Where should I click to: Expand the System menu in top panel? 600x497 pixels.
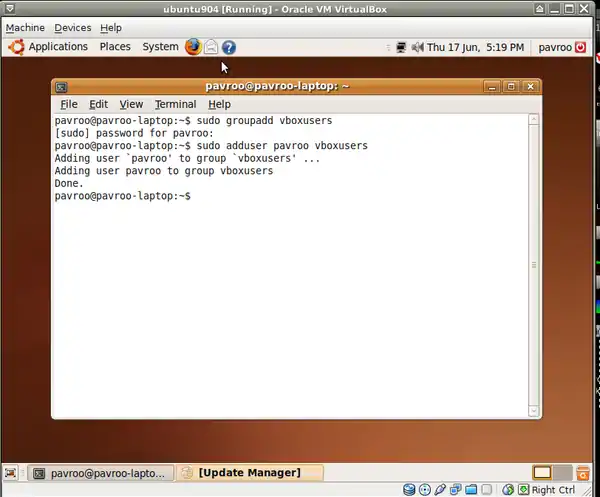click(160, 47)
